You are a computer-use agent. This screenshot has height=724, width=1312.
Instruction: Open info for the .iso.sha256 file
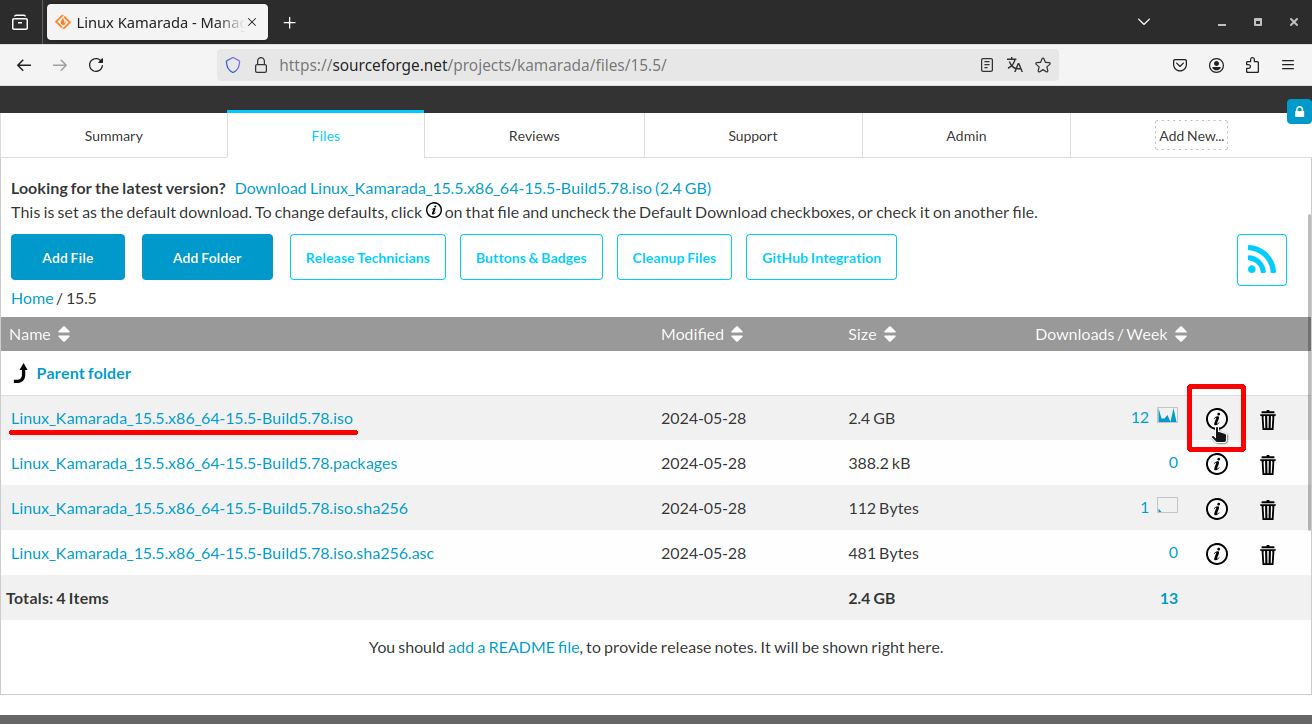pos(1216,509)
